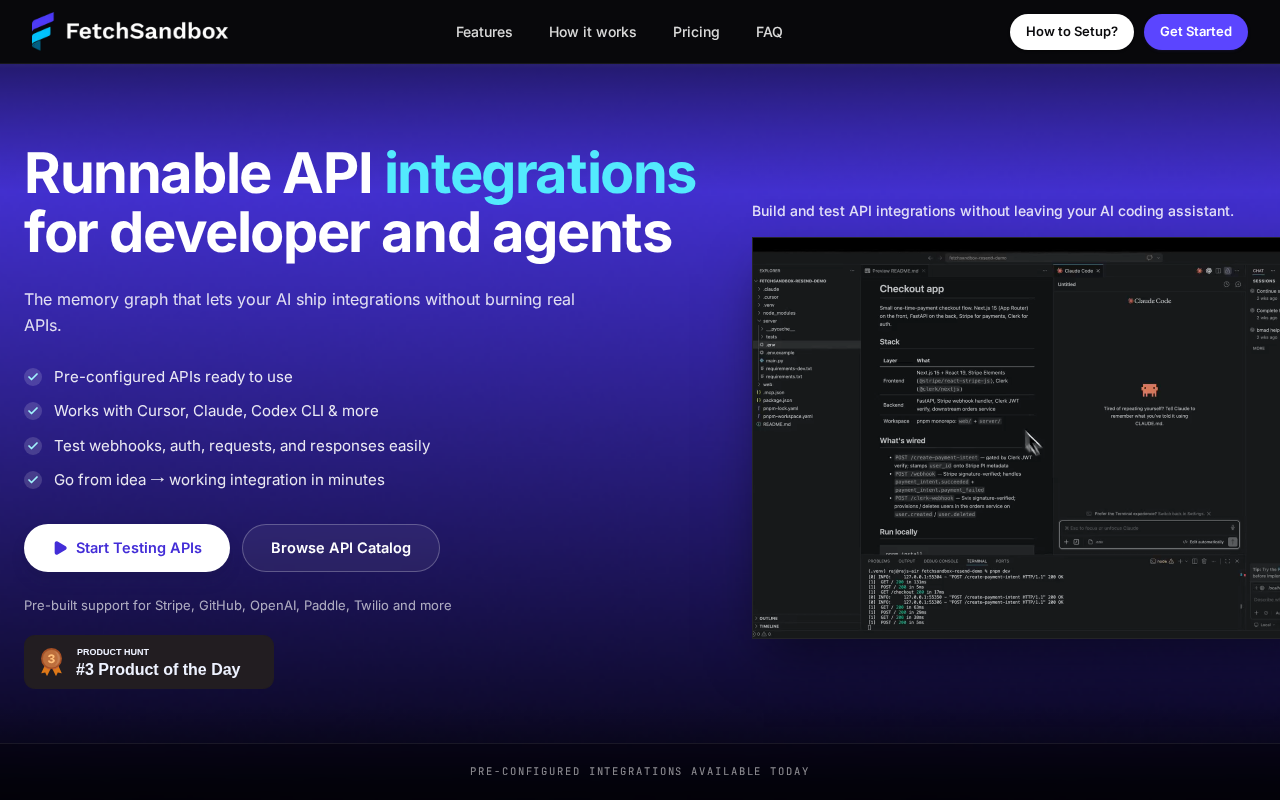Click text "Go from idea → working integration in minutes"
Image resolution: width=1280 pixels, height=800 pixels.
[219, 480]
